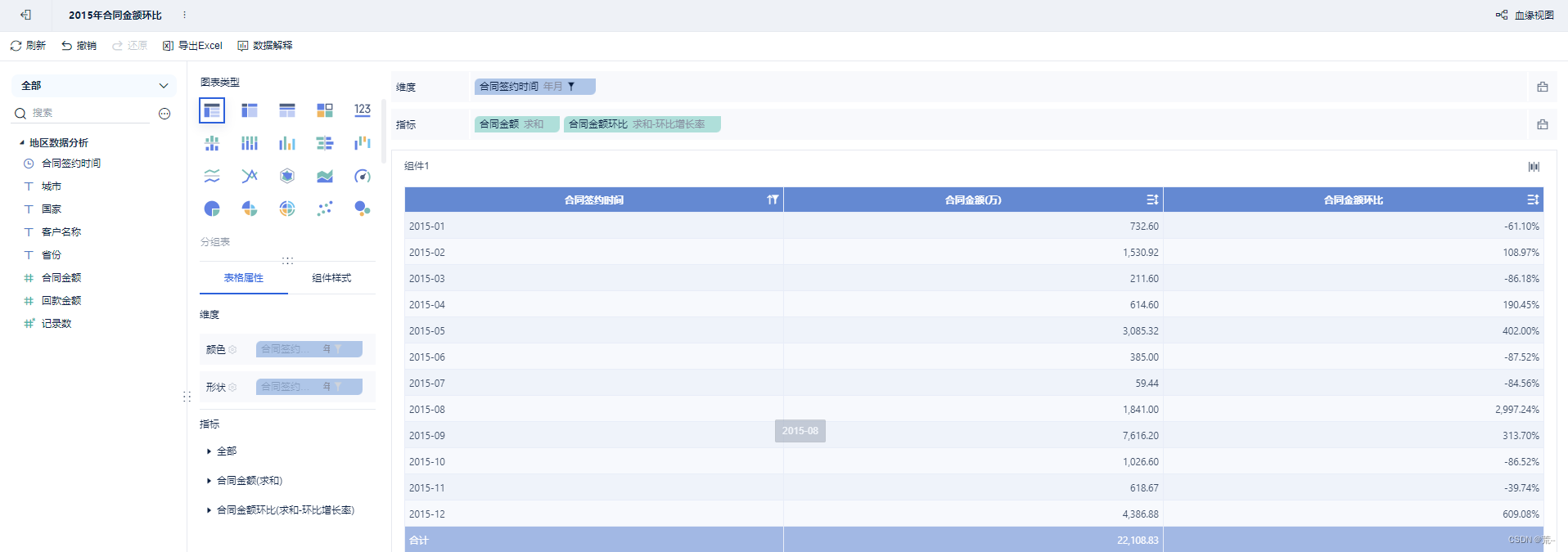Select the pie chart icon
Image resolution: width=1568 pixels, height=552 pixels.
[x=212, y=209]
